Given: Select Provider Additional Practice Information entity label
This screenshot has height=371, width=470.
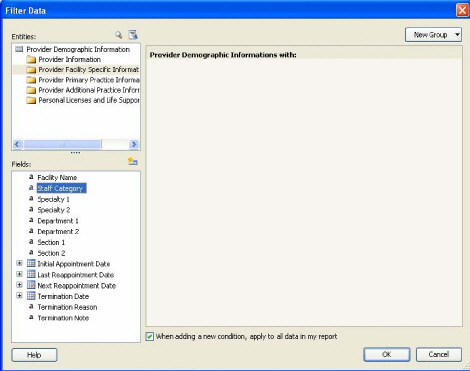Looking at the screenshot, I should point(89,90).
